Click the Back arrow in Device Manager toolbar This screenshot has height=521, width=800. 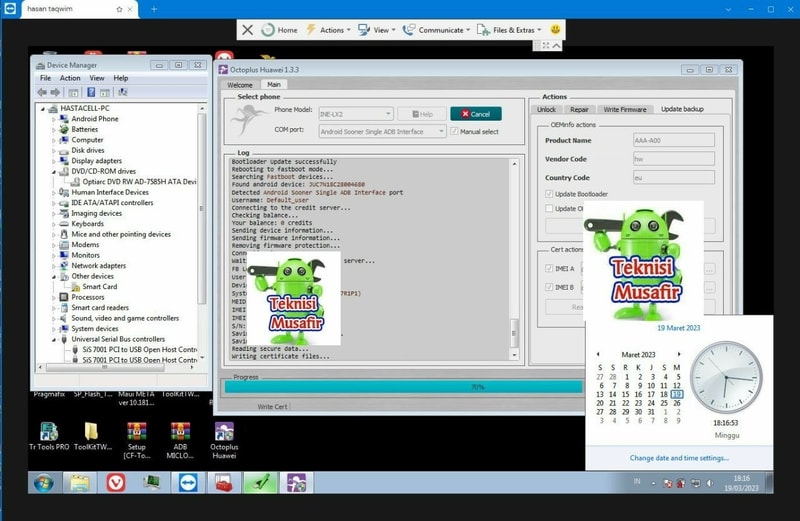tap(42, 92)
